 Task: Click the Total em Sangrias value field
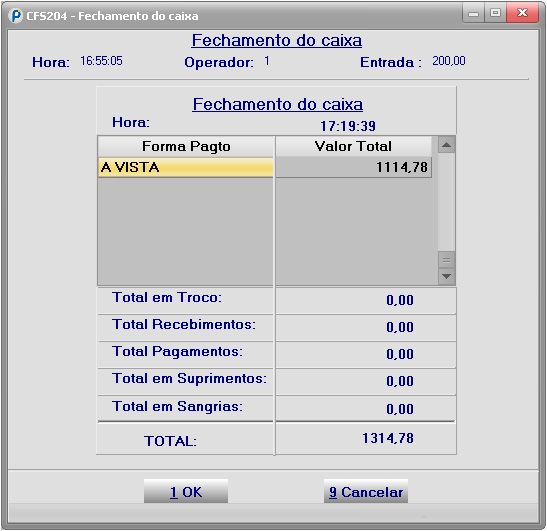click(x=366, y=409)
